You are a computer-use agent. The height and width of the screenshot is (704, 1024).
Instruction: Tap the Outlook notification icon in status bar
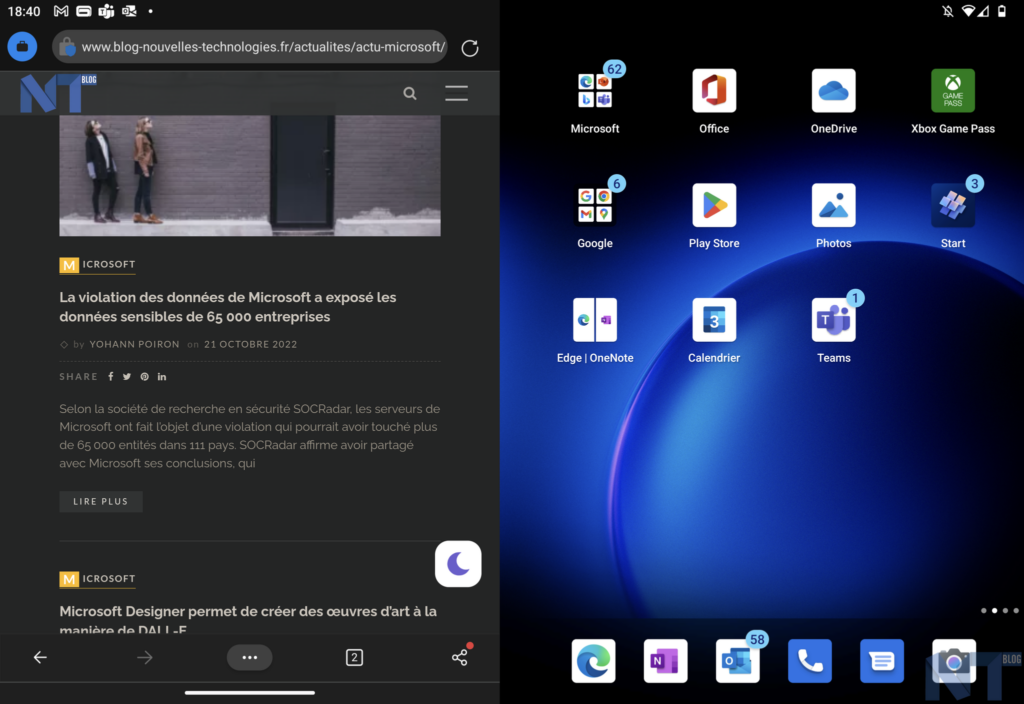pos(129,11)
